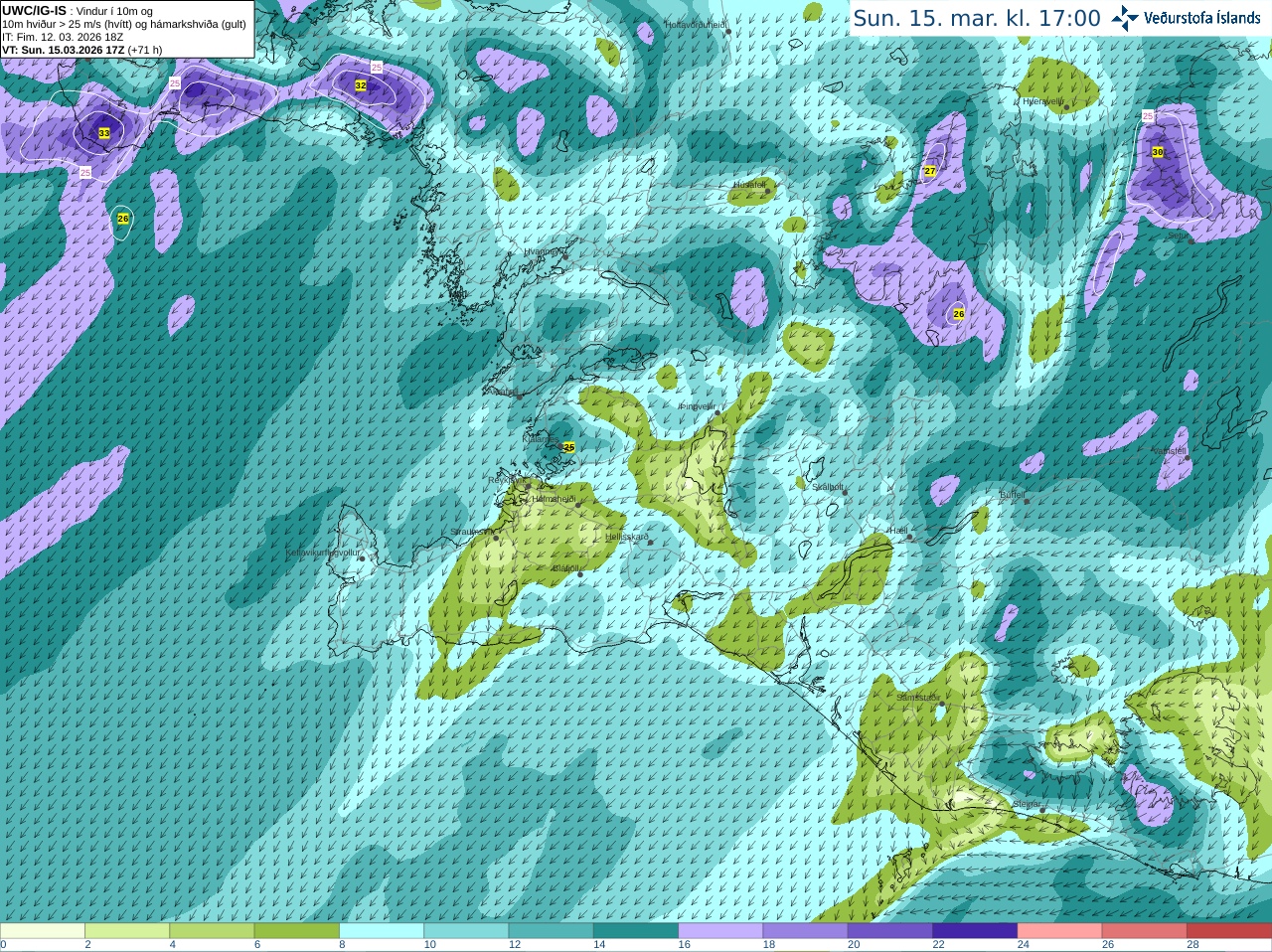Click the Sámsstaðir station label

click(x=916, y=698)
